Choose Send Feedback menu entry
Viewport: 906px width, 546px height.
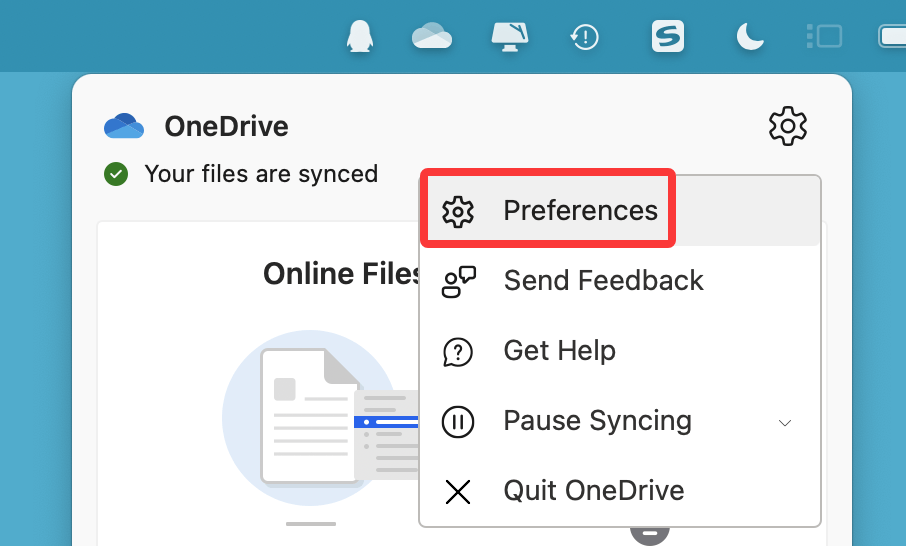pyautogui.click(x=620, y=281)
